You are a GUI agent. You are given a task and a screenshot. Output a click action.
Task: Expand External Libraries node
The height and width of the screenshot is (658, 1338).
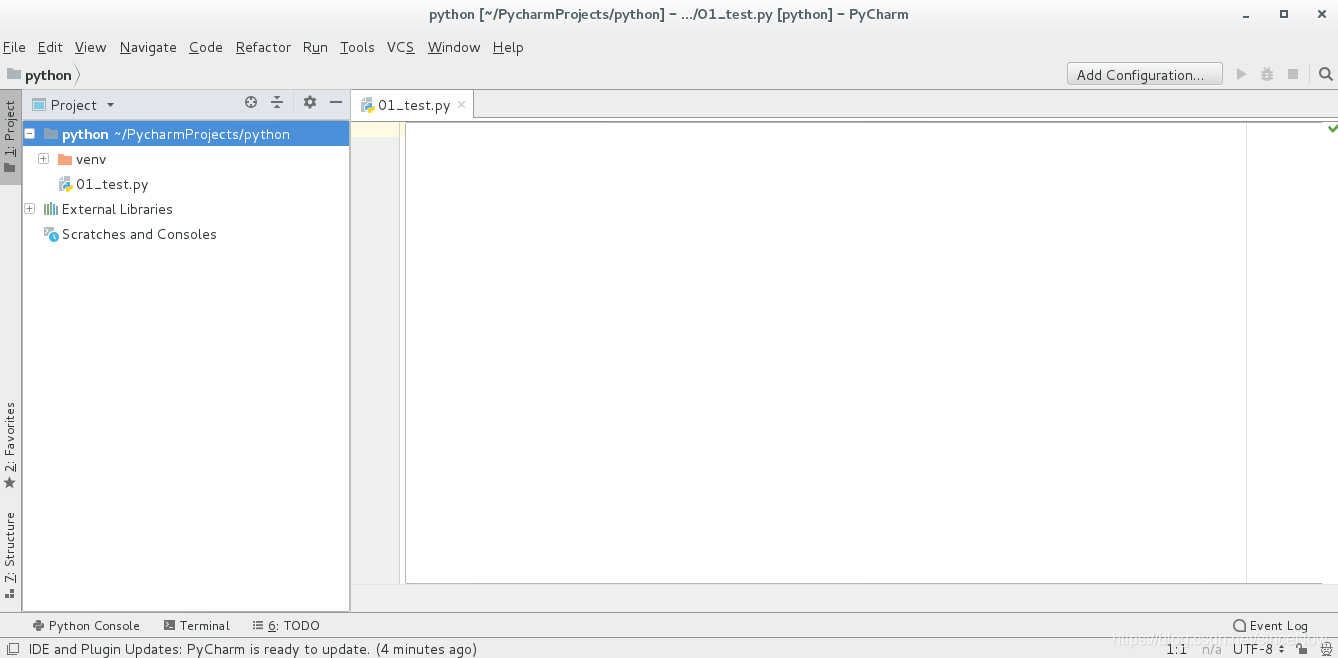pyautogui.click(x=30, y=209)
